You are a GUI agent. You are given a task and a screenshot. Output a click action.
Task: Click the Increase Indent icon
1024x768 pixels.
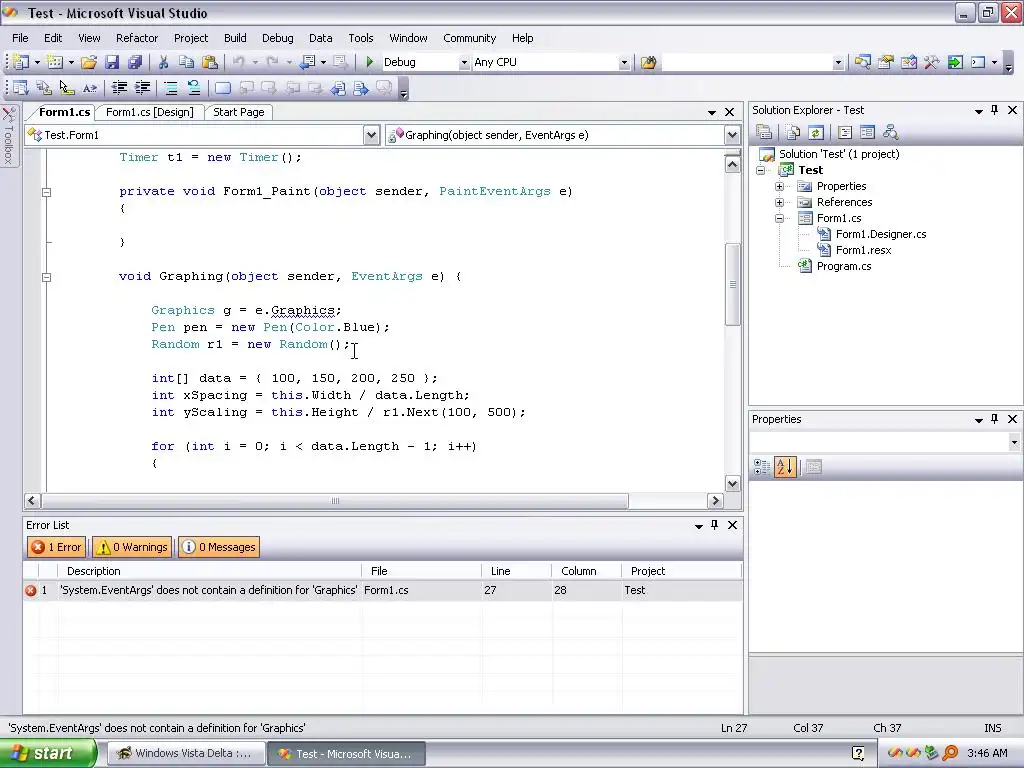[x=142, y=88]
